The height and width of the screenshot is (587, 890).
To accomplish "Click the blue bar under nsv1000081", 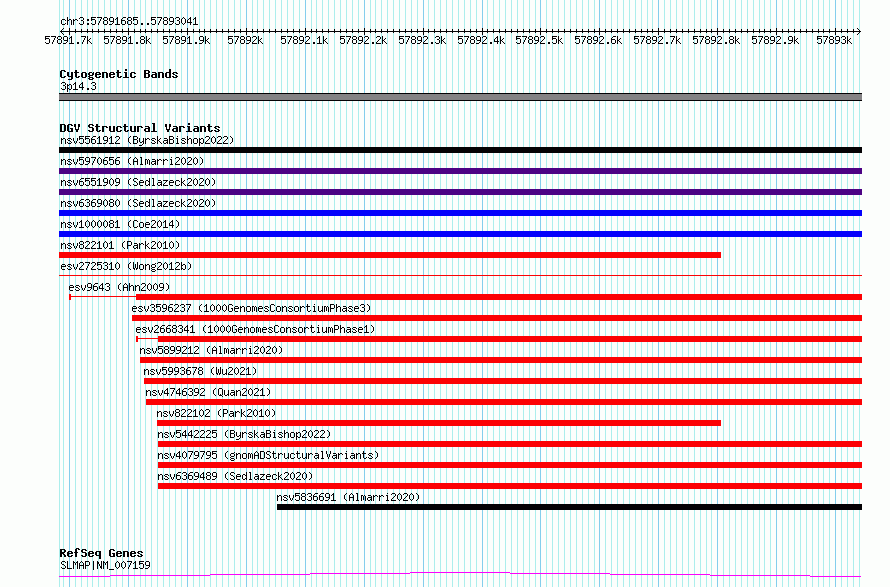I will click(x=460, y=234).
